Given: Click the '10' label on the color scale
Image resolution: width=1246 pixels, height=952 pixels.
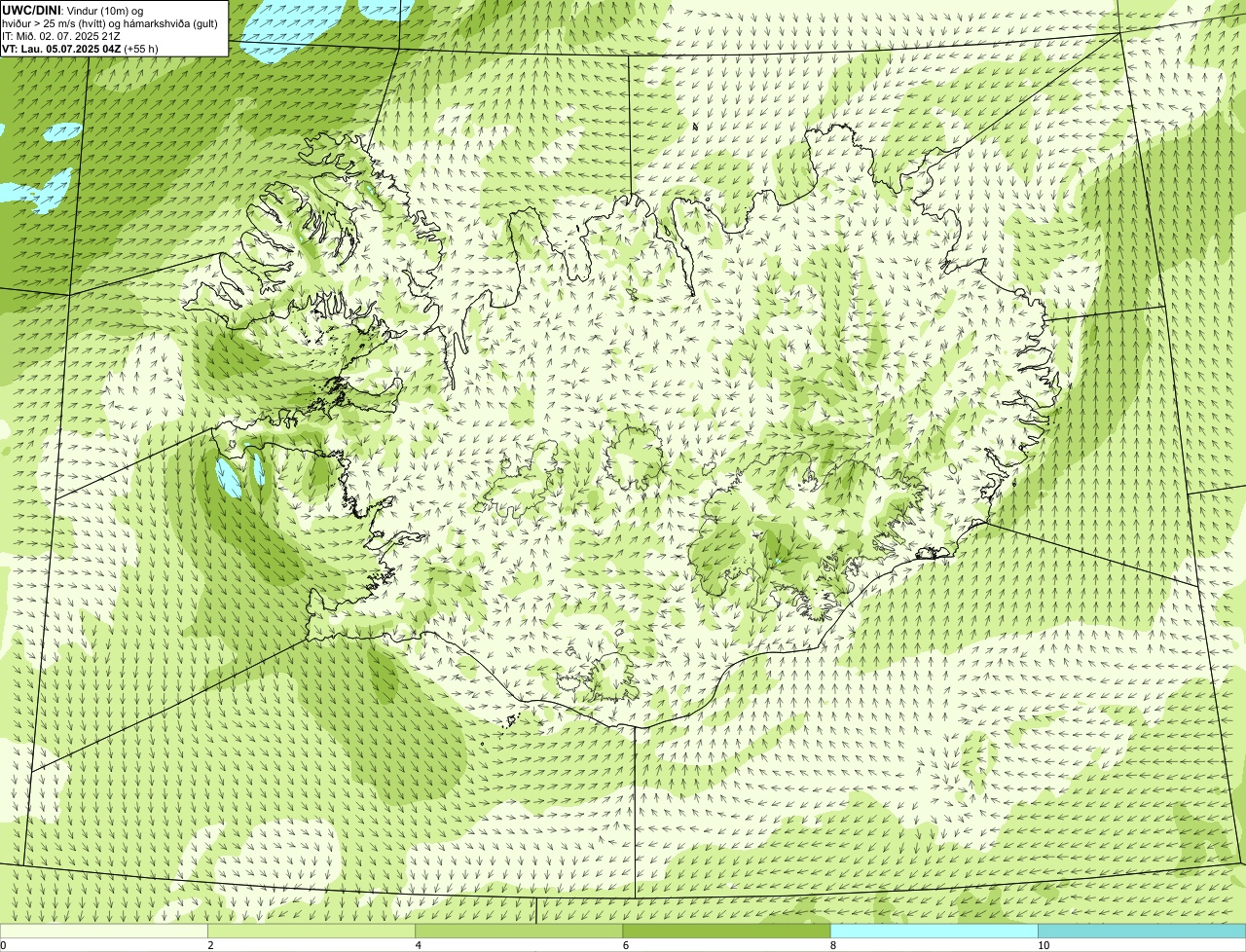Looking at the screenshot, I should click(1044, 945).
